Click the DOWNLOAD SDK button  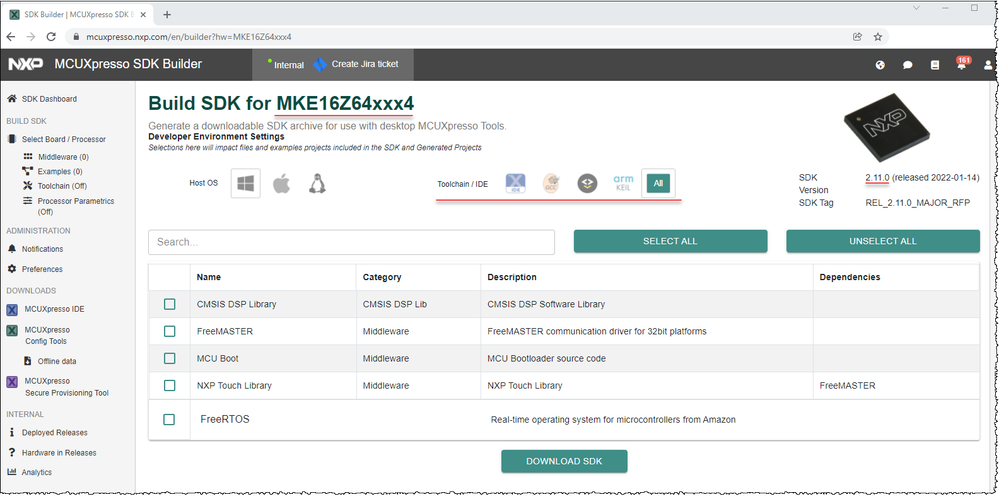tap(564, 462)
